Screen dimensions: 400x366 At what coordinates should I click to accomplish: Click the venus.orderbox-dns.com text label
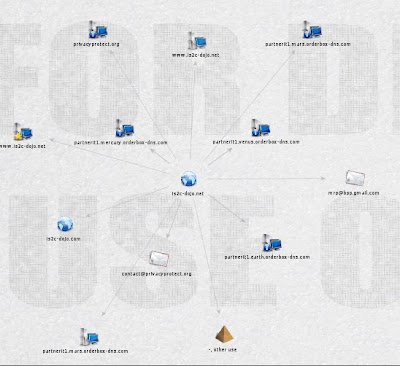[256, 142]
